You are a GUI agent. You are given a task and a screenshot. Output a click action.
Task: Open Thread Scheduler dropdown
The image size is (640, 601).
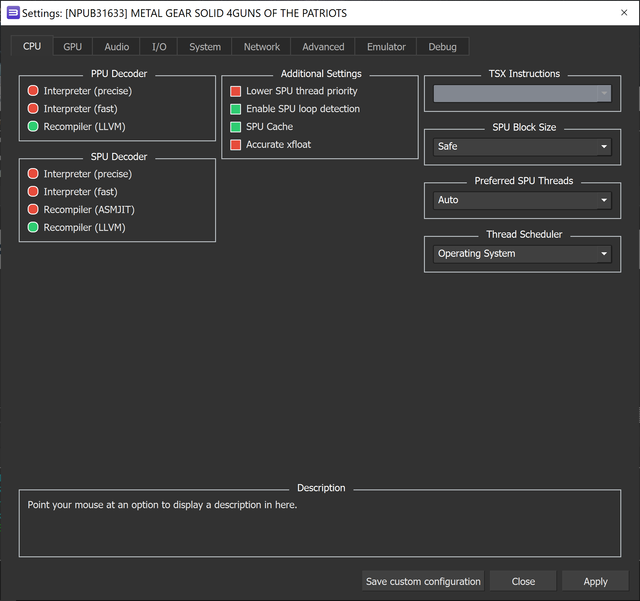(522, 254)
